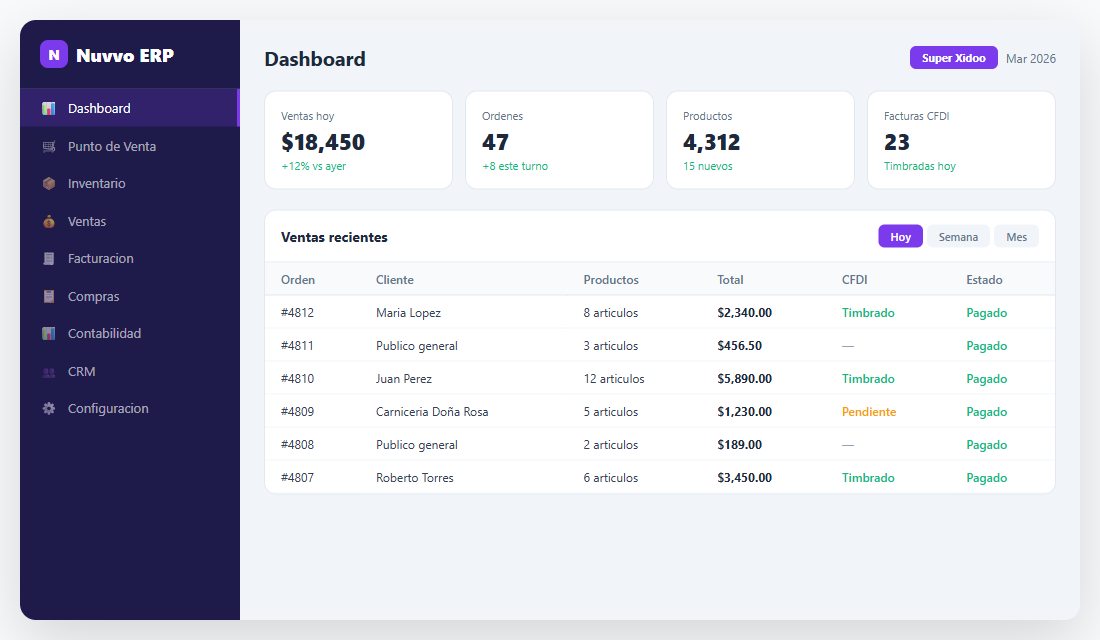Select the Punto de Venta icon

(x=47, y=146)
